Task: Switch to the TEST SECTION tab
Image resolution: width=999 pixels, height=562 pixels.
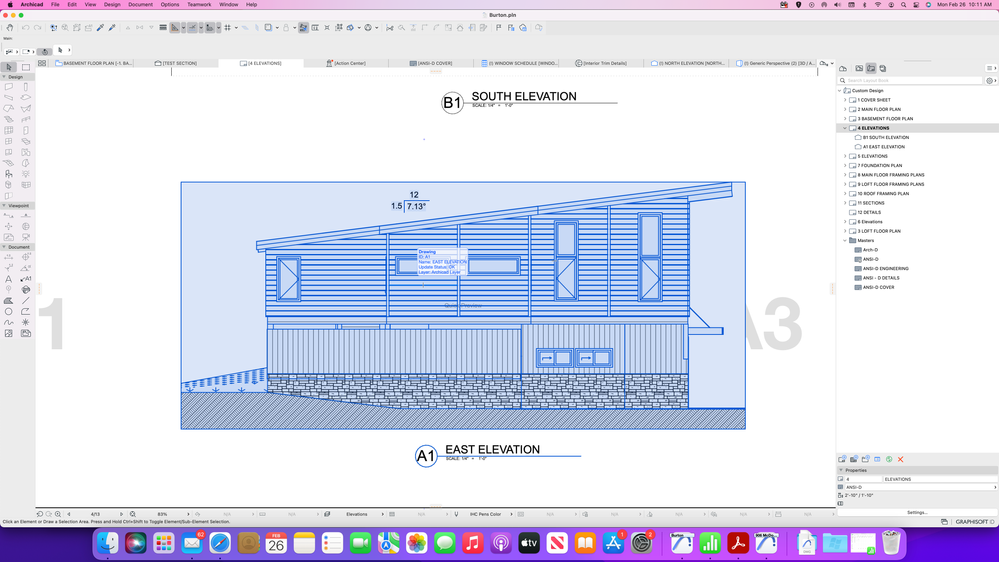Action: [x=176, y=63]
